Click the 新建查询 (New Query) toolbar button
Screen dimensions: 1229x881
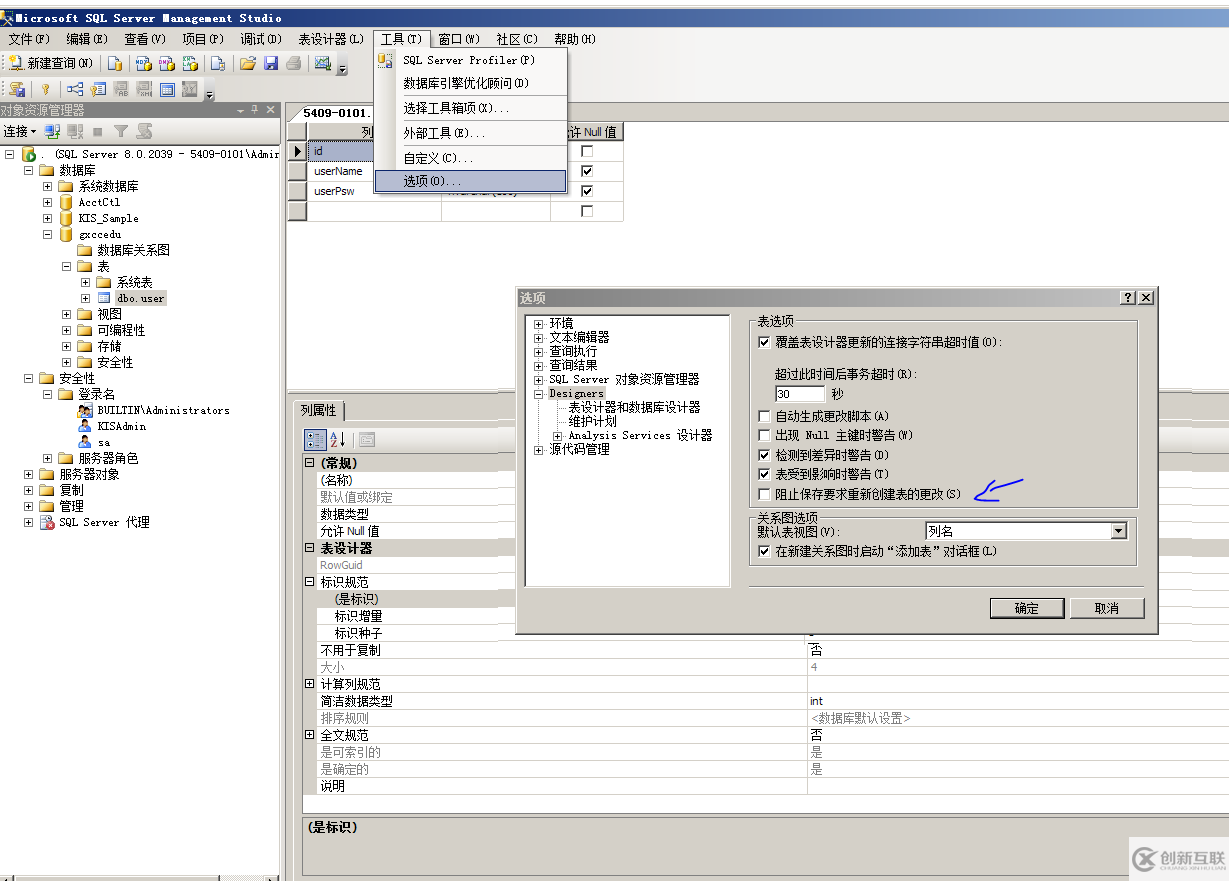coord(51,63)
